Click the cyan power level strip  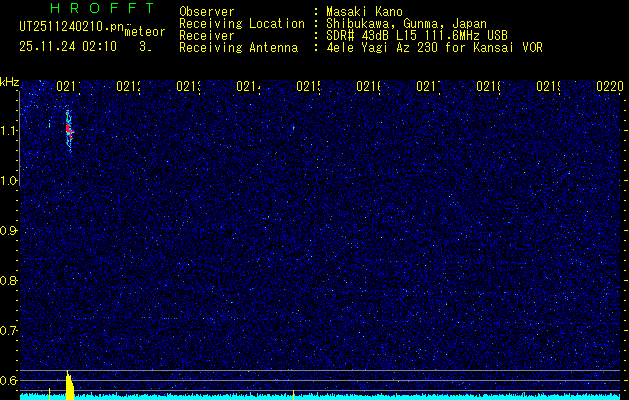click(x=320, y=396)
